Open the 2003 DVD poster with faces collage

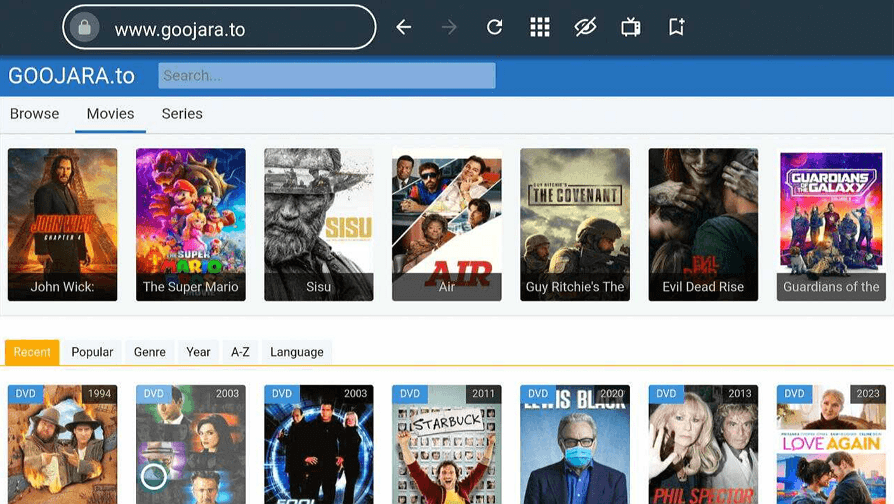click(x=190, y=444)
